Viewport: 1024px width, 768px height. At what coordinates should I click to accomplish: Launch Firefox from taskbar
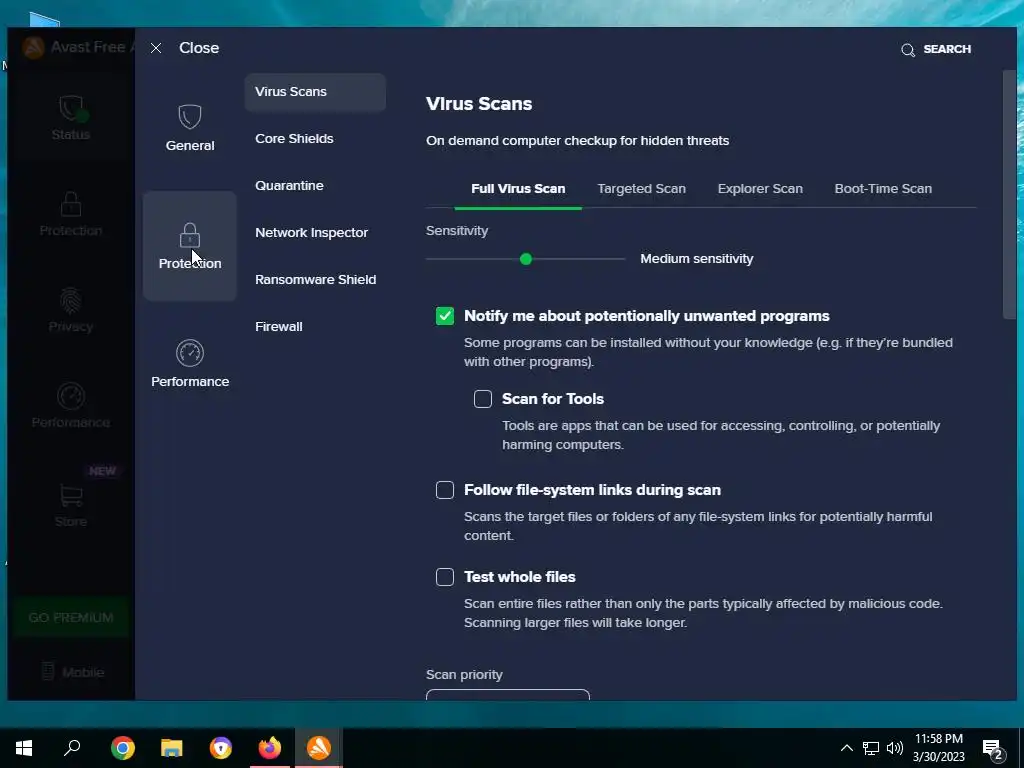pos(270,748)
